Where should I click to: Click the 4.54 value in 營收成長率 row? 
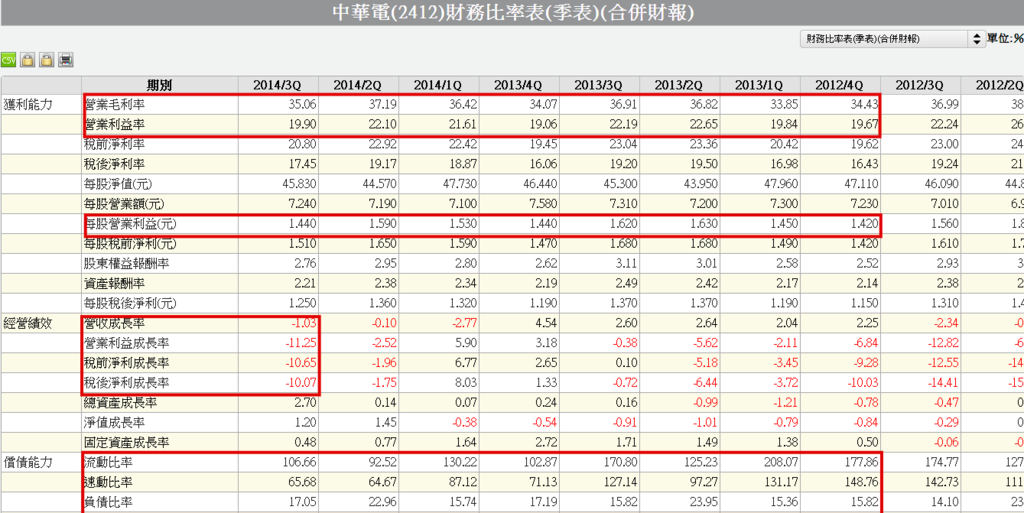(x=545, y=323)
